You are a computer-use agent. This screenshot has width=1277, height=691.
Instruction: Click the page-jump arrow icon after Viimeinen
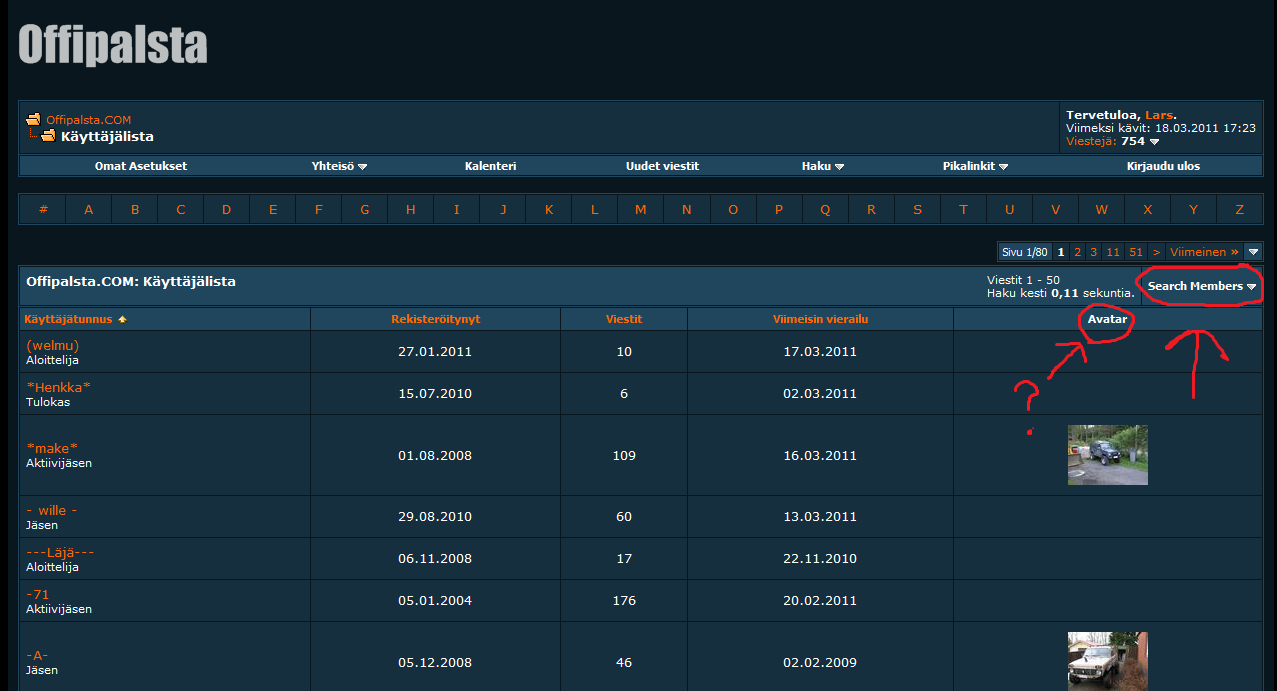pos(1253,252)
